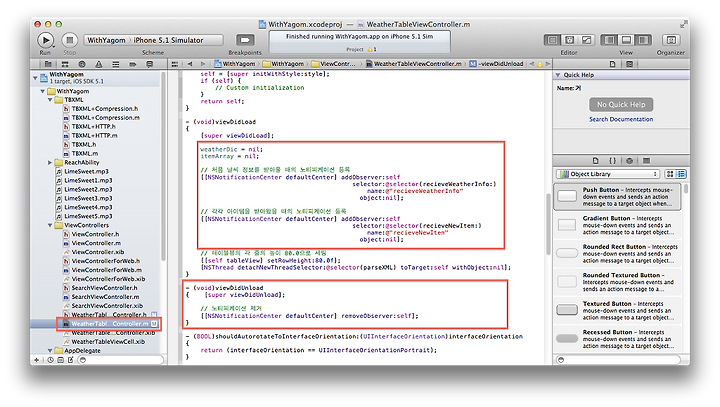Go forward in editor history

pos(202,64)
